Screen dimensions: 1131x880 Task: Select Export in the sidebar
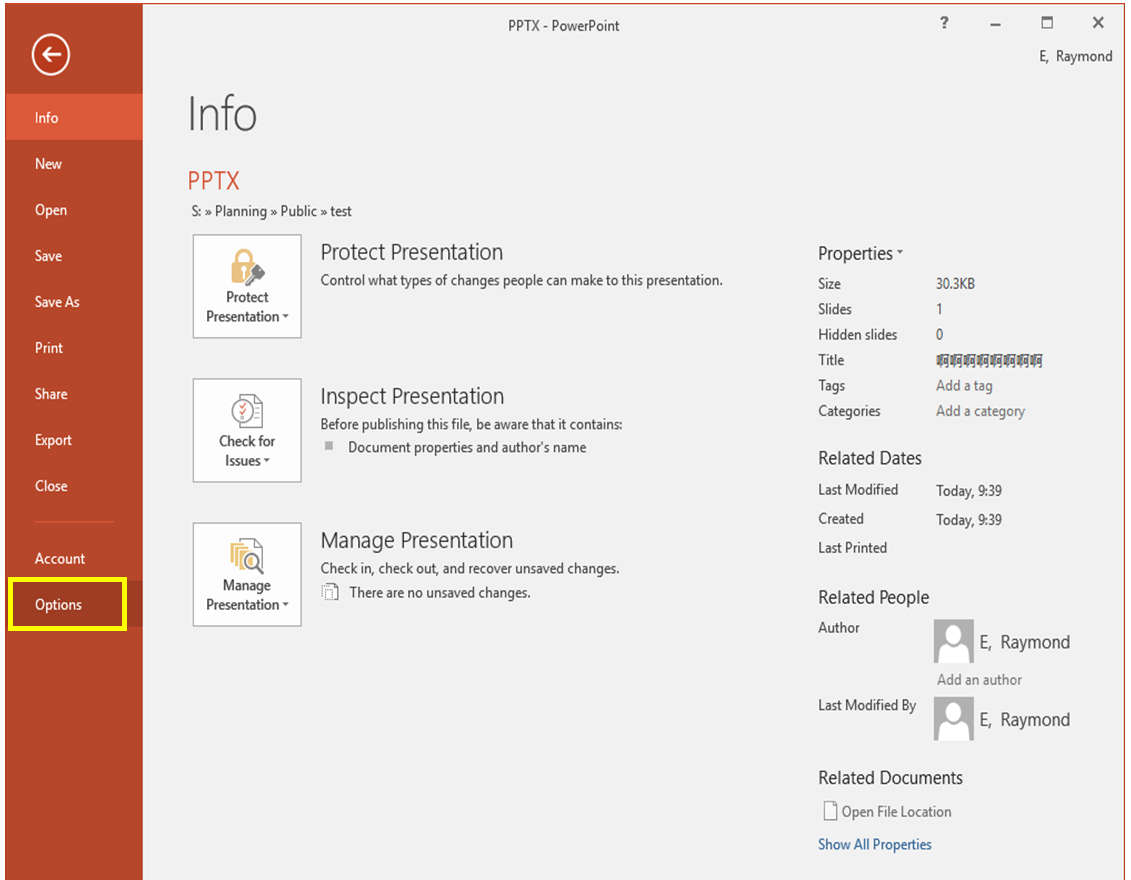74,440
